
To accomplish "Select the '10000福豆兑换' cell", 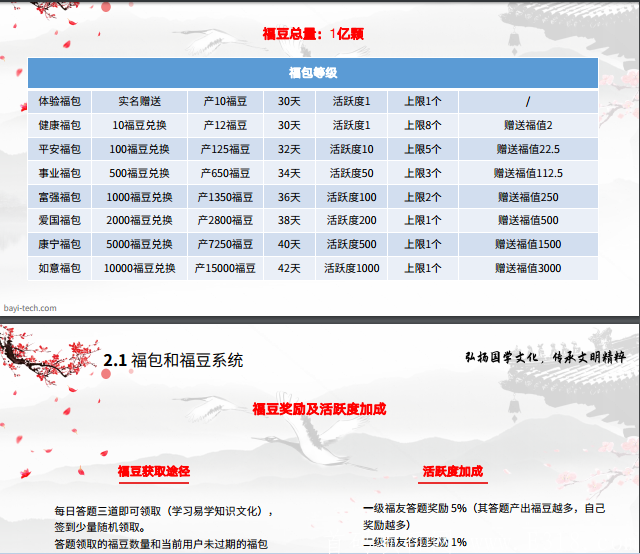I will pos(140,268).
